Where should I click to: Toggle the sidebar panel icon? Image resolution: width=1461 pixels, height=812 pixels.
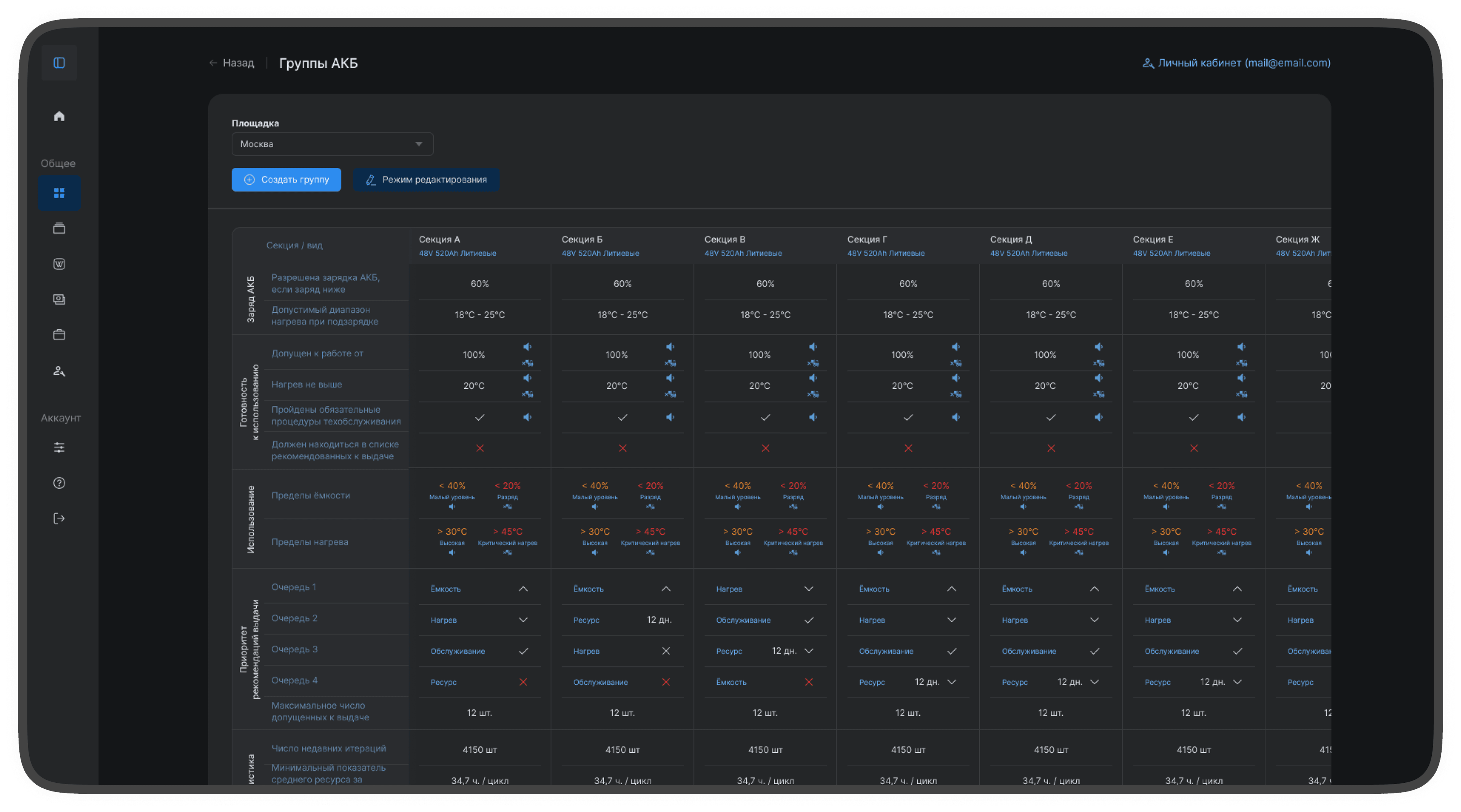(59, 62)
